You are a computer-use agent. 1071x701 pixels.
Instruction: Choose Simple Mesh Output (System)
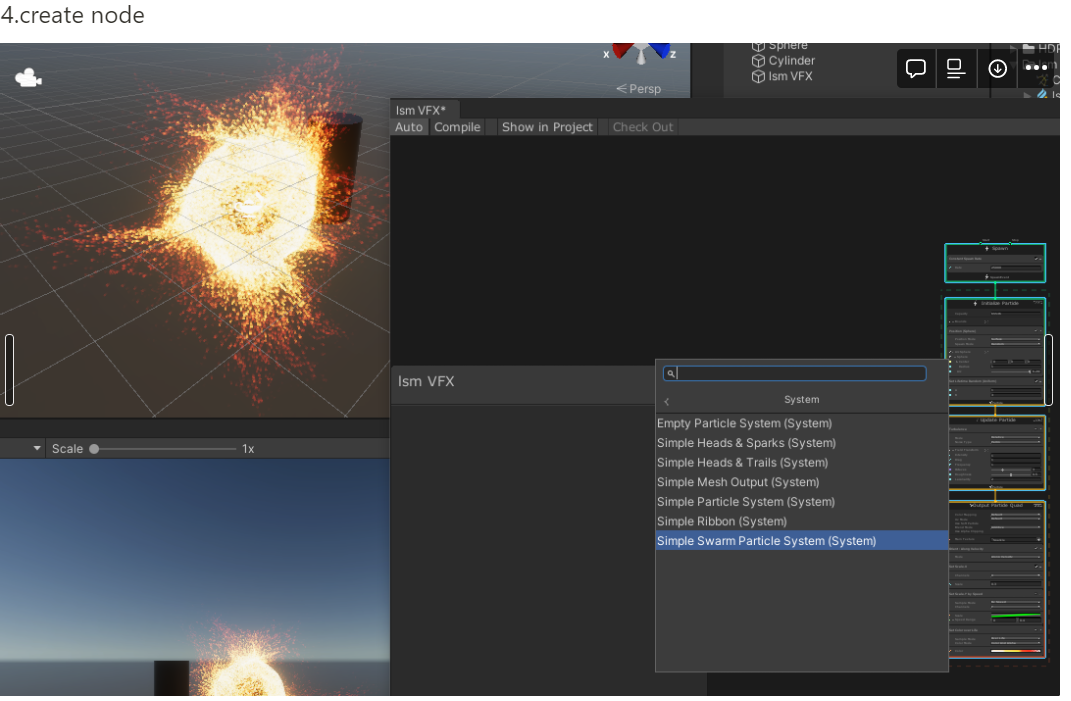pos(801,482)
